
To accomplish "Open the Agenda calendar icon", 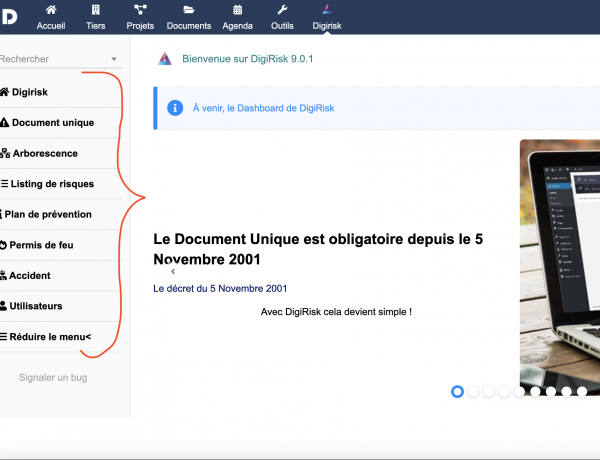I will click(x=238, y=10).
